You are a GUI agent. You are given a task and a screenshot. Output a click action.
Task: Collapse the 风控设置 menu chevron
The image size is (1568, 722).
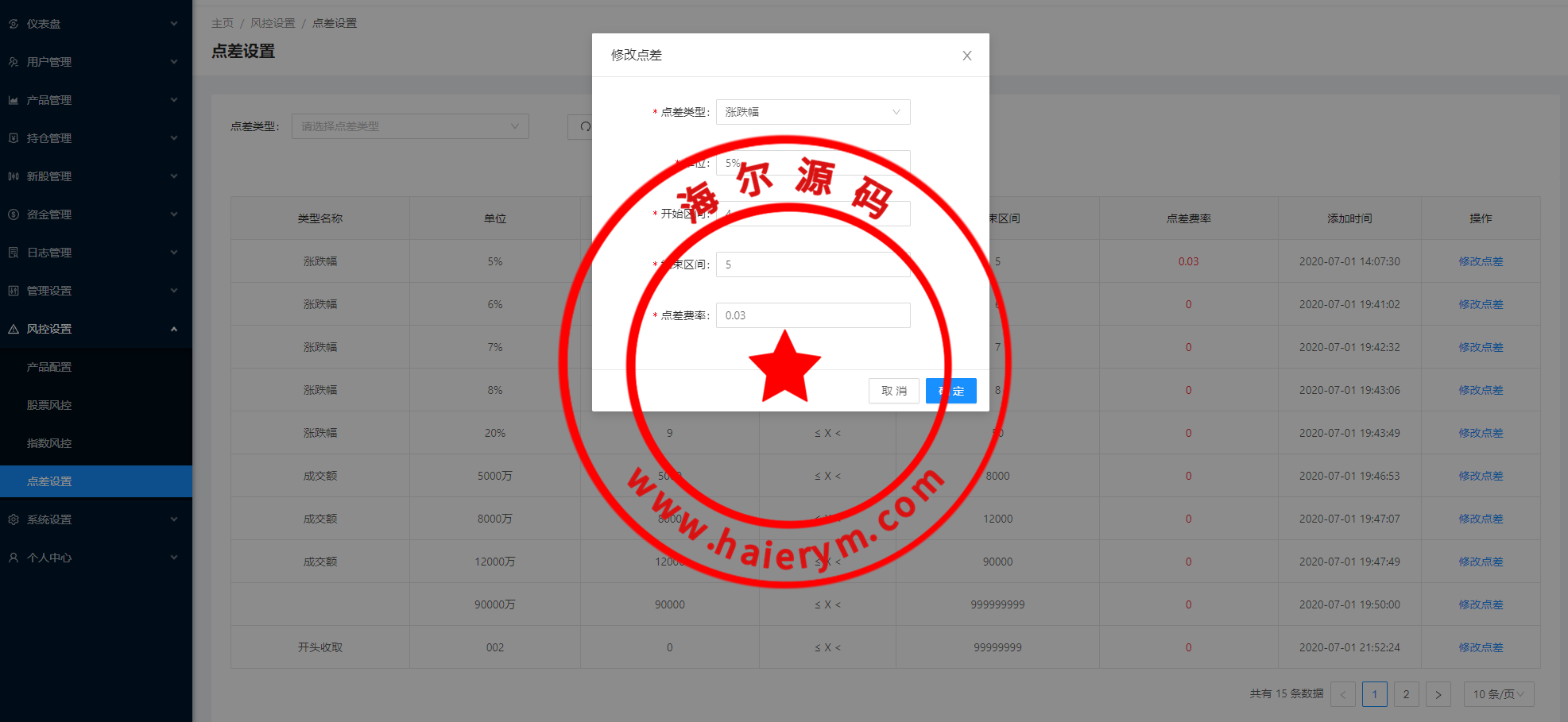(174, 329)
